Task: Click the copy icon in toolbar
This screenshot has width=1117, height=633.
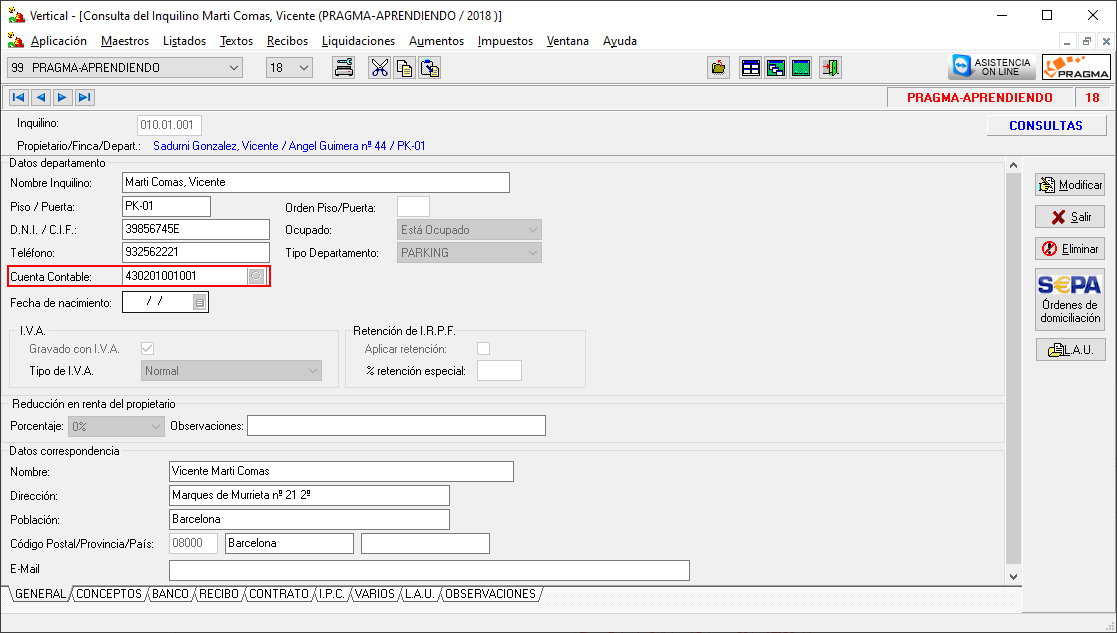Action: point(404,68)
